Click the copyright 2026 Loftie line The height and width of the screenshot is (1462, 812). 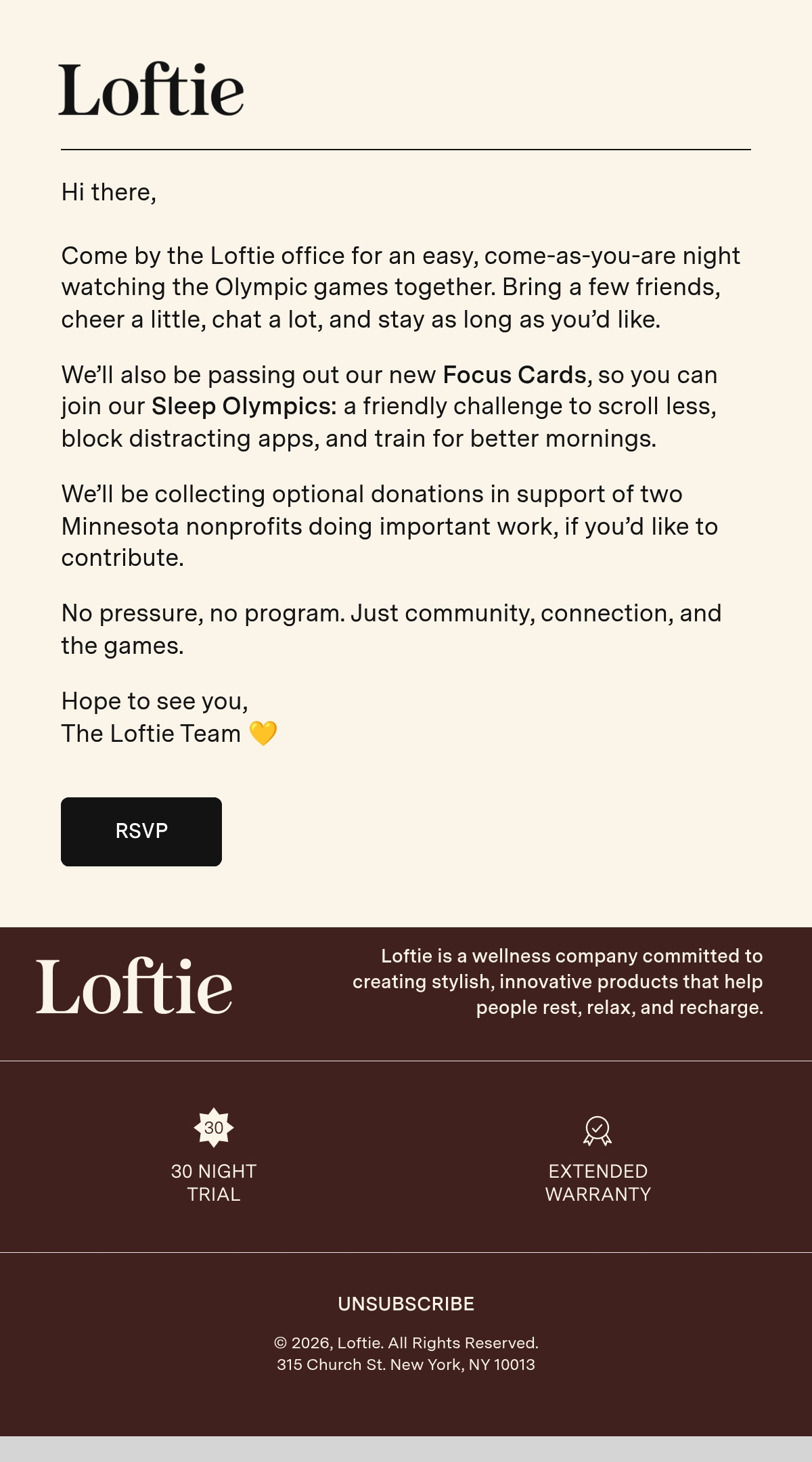coord(406,1343)
